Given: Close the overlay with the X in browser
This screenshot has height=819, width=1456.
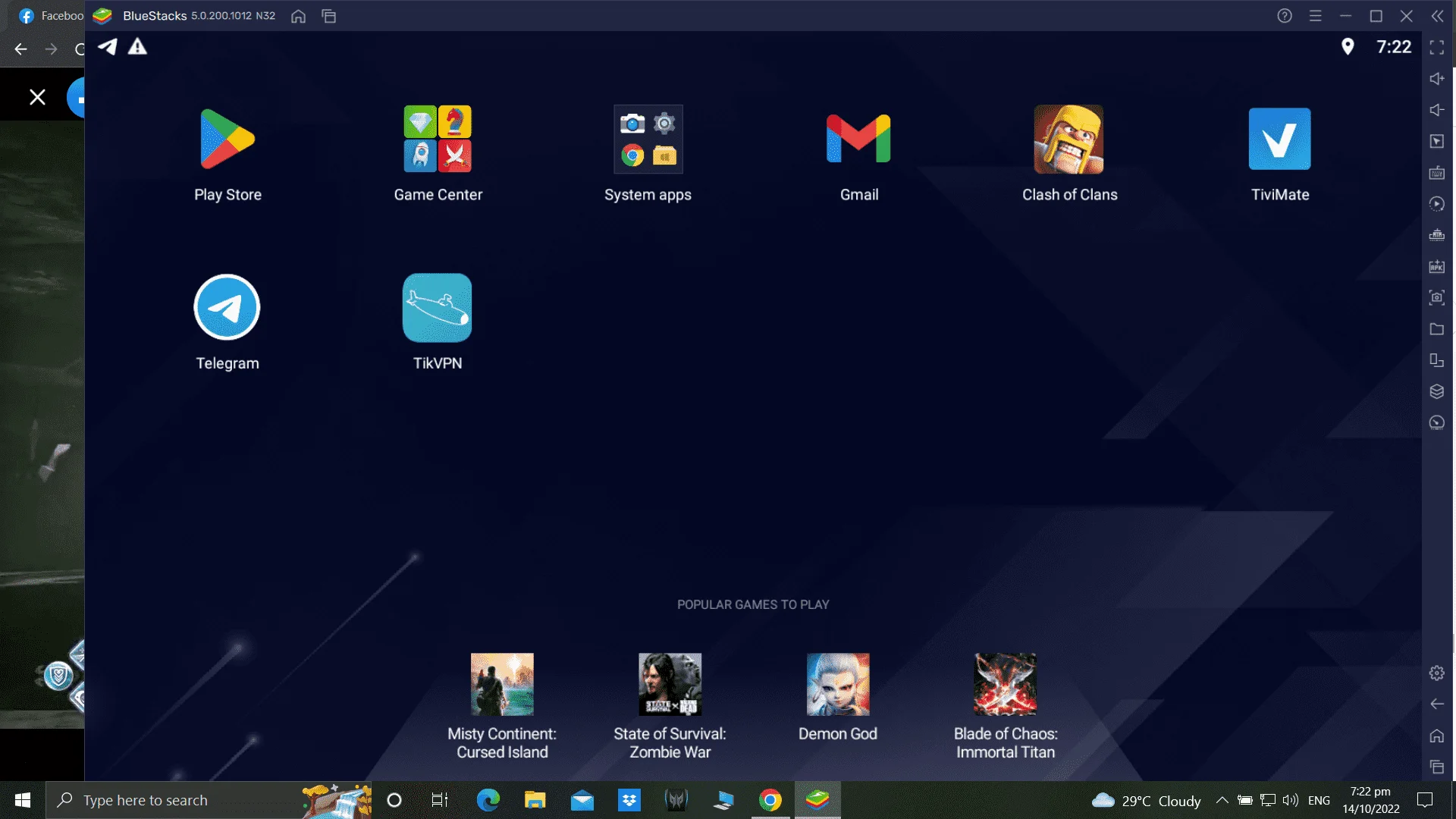Looking at the screenshot, I should point(37,97).
